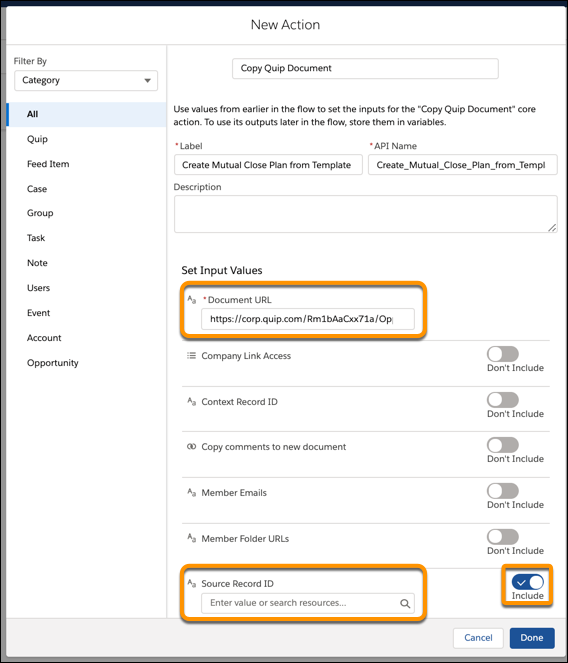
Task: Turn off Source Record ID Include switch
Action: (527, 582)
